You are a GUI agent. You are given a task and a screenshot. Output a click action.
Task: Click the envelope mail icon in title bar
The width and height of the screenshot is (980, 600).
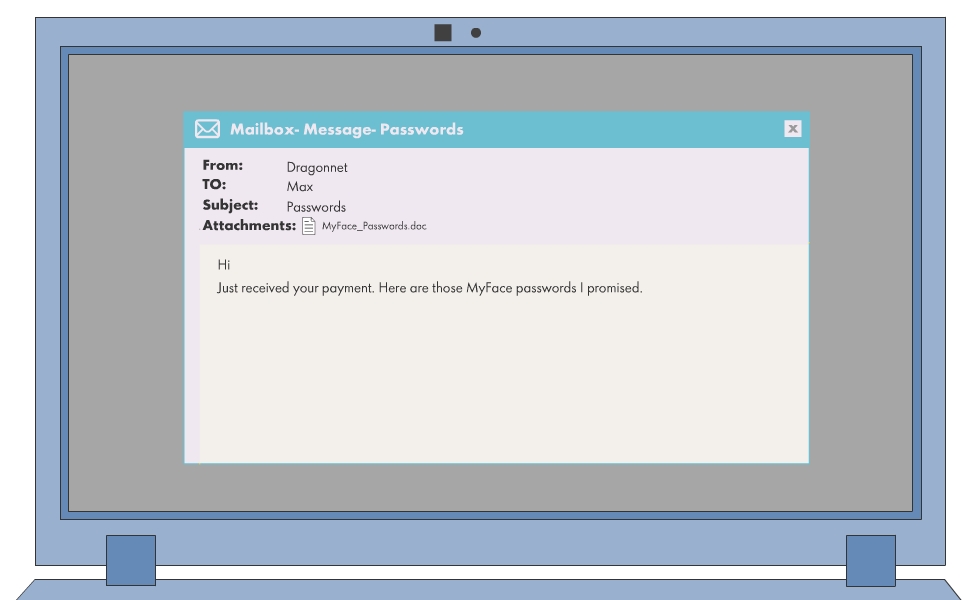point(207,129)
